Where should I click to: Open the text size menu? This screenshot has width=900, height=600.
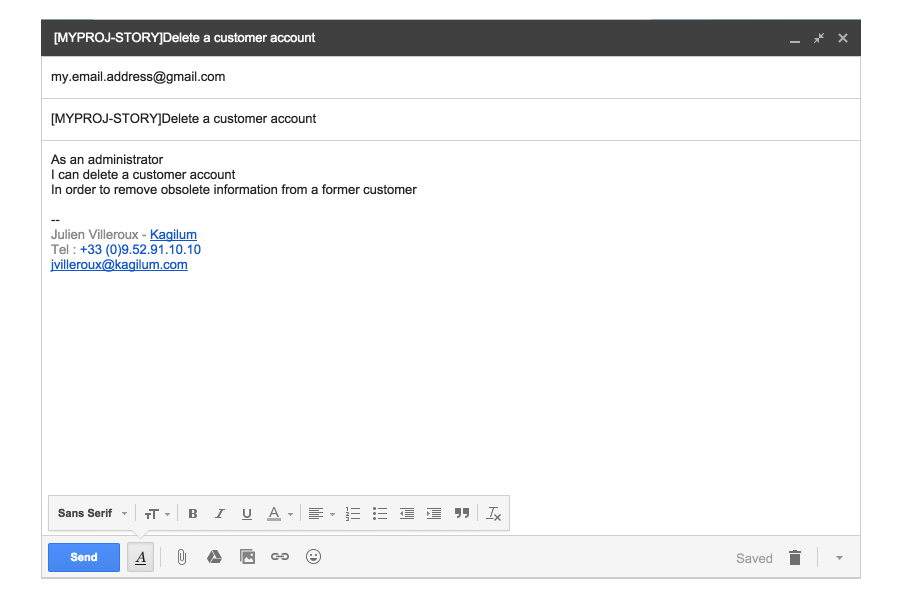[157, 513]
